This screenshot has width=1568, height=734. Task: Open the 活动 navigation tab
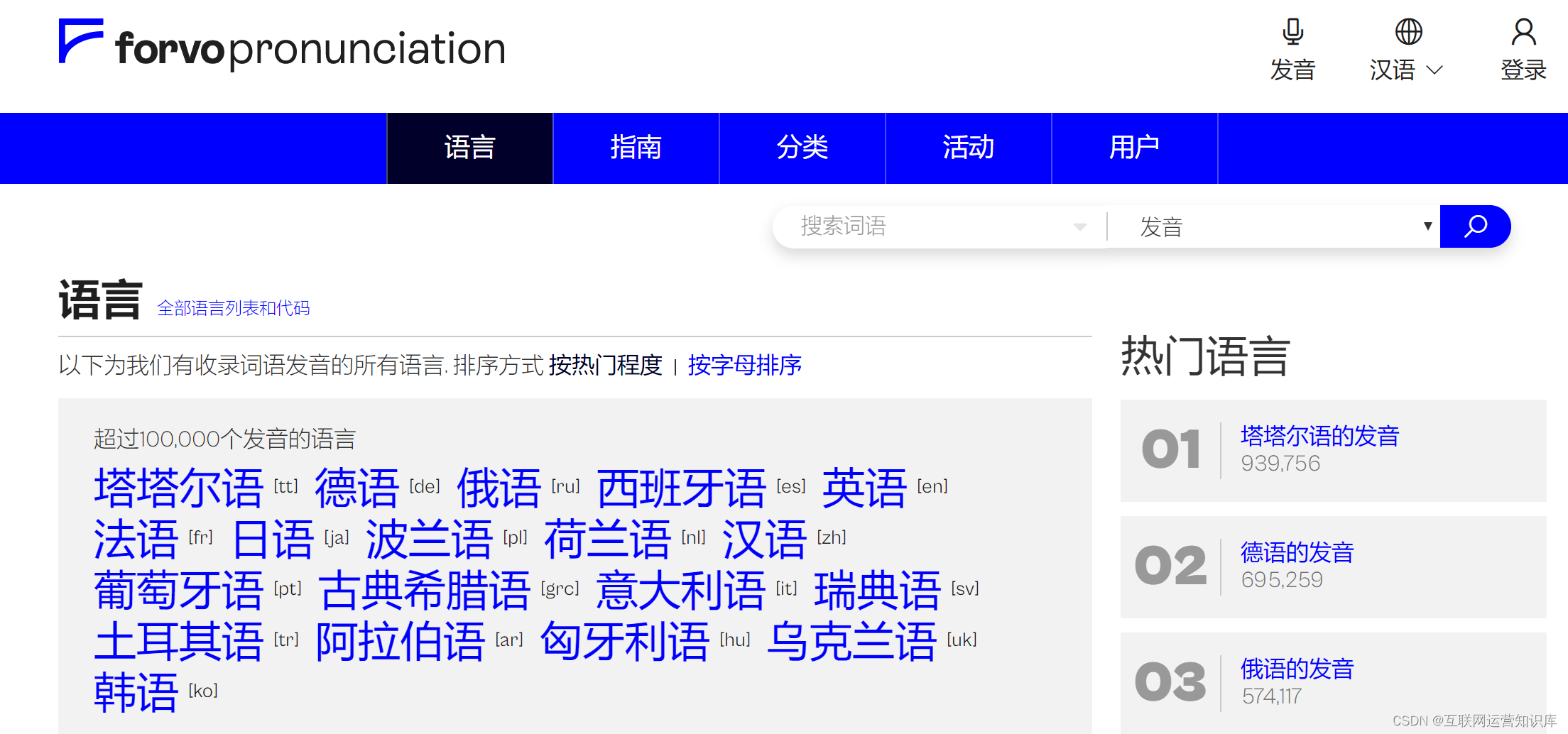pos(968,148)
